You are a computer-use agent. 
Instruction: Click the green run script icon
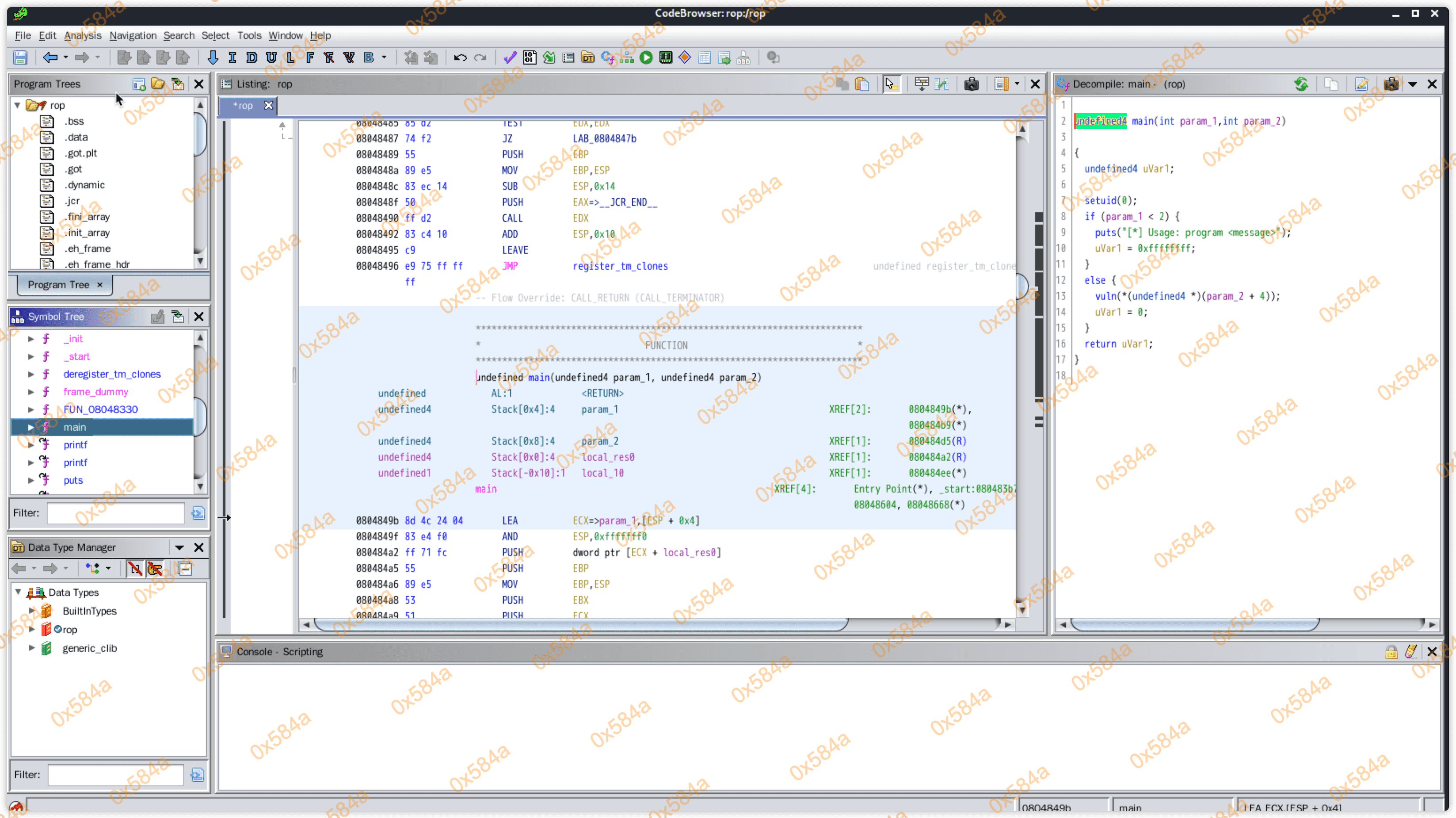646,57
